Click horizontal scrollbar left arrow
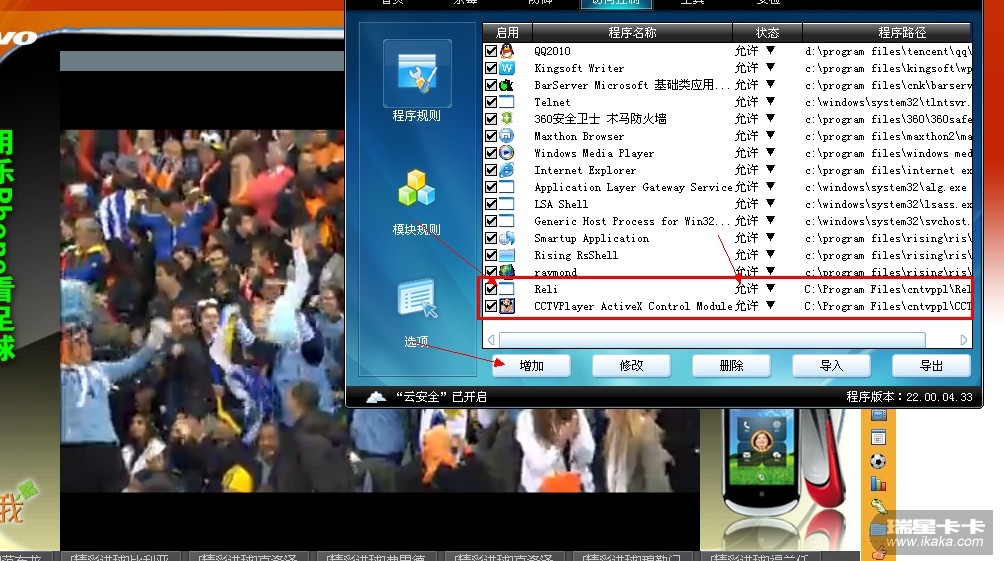1004x561 pixels. [491, 340]
